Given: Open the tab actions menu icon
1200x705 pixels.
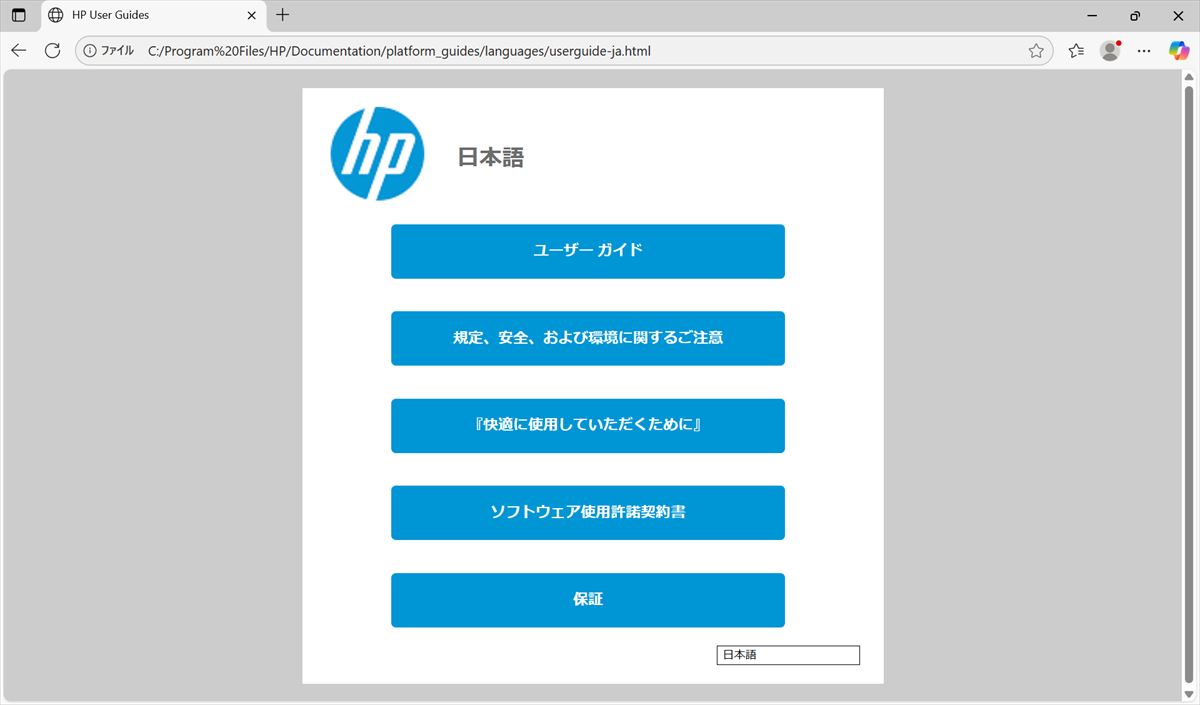Looking at the screenshot, I should [18, 15].
